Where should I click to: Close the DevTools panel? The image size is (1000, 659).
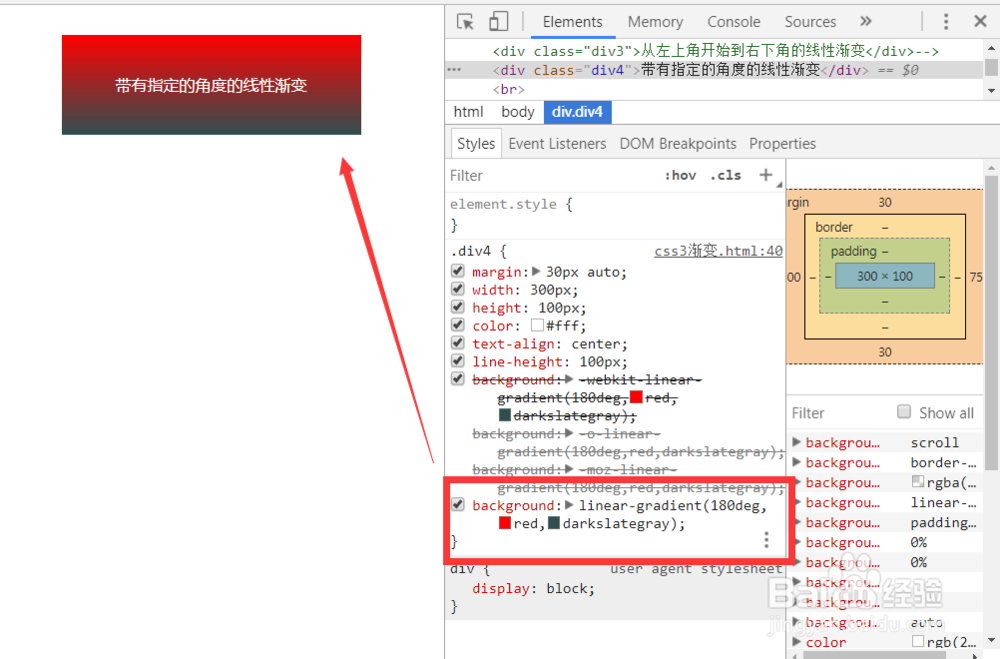pos(981,21)
